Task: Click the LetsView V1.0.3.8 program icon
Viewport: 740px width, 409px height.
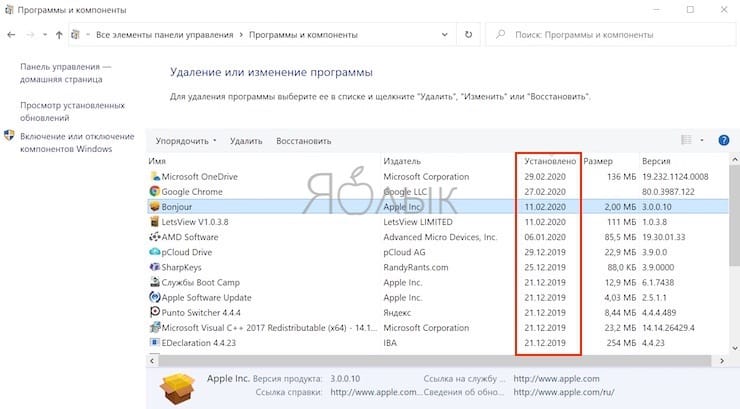Action: (x=154, y=222)
